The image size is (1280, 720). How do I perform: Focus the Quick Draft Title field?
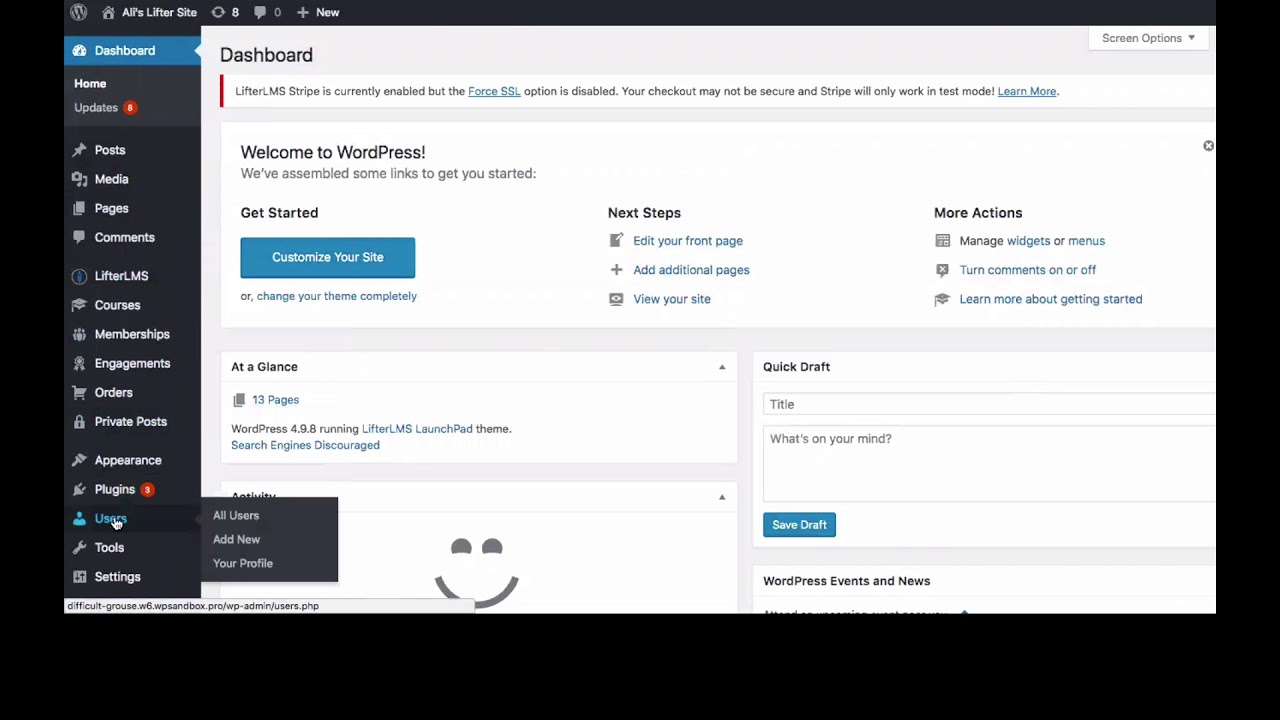989,404
